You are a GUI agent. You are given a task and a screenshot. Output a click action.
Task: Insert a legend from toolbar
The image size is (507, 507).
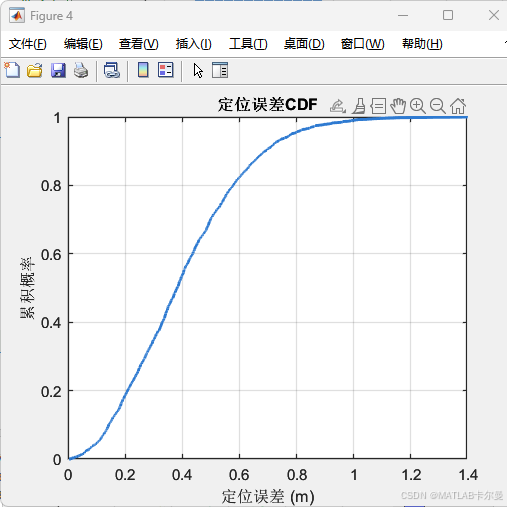pyautogui.click(x=166, y=70)
